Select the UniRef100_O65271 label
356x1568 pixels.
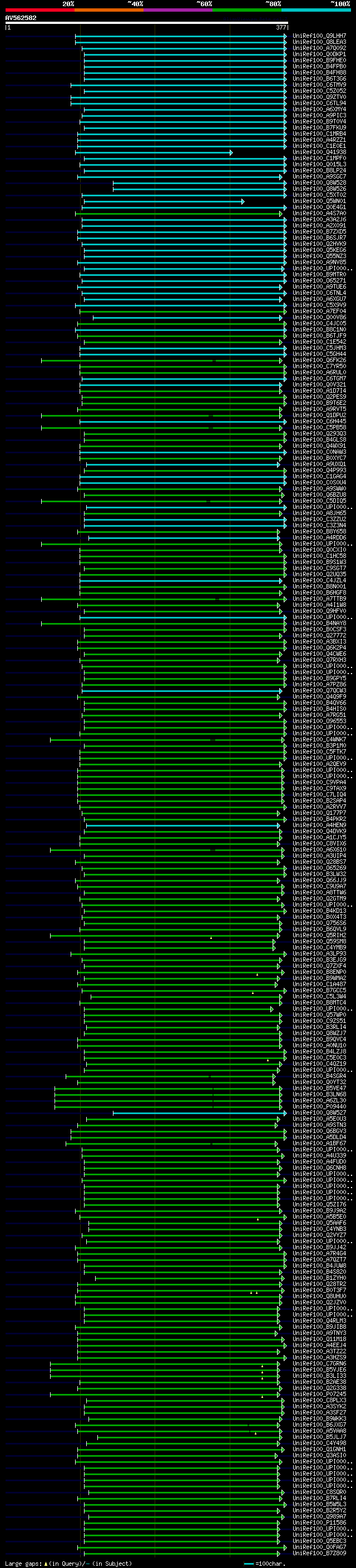(x=319, y=280)
